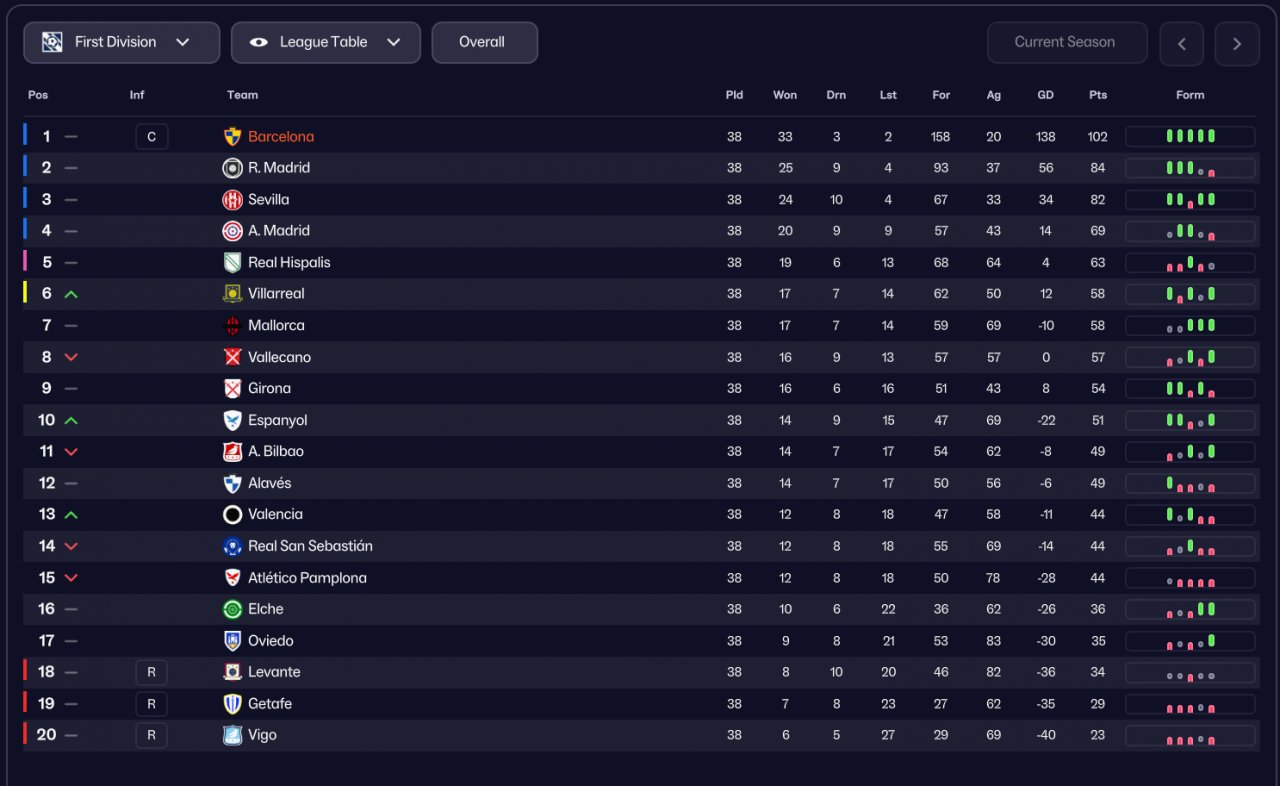Click Barcelona's form indicator bar
The image size is (1280, 786).
point(1190,137)
